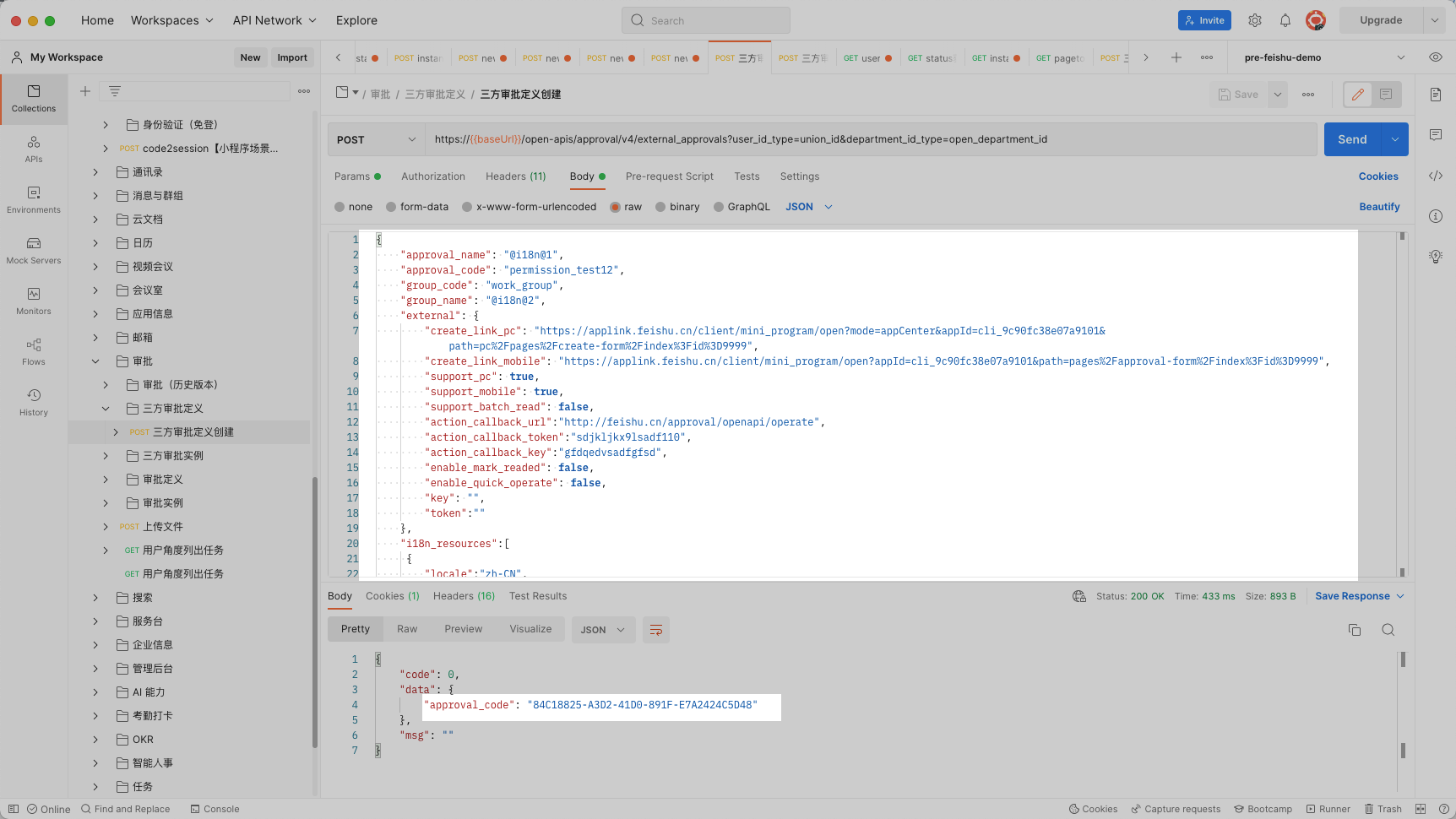Open the POST method dropdown
Viewport: 1456px width, 819px height.
click(376, 139)
